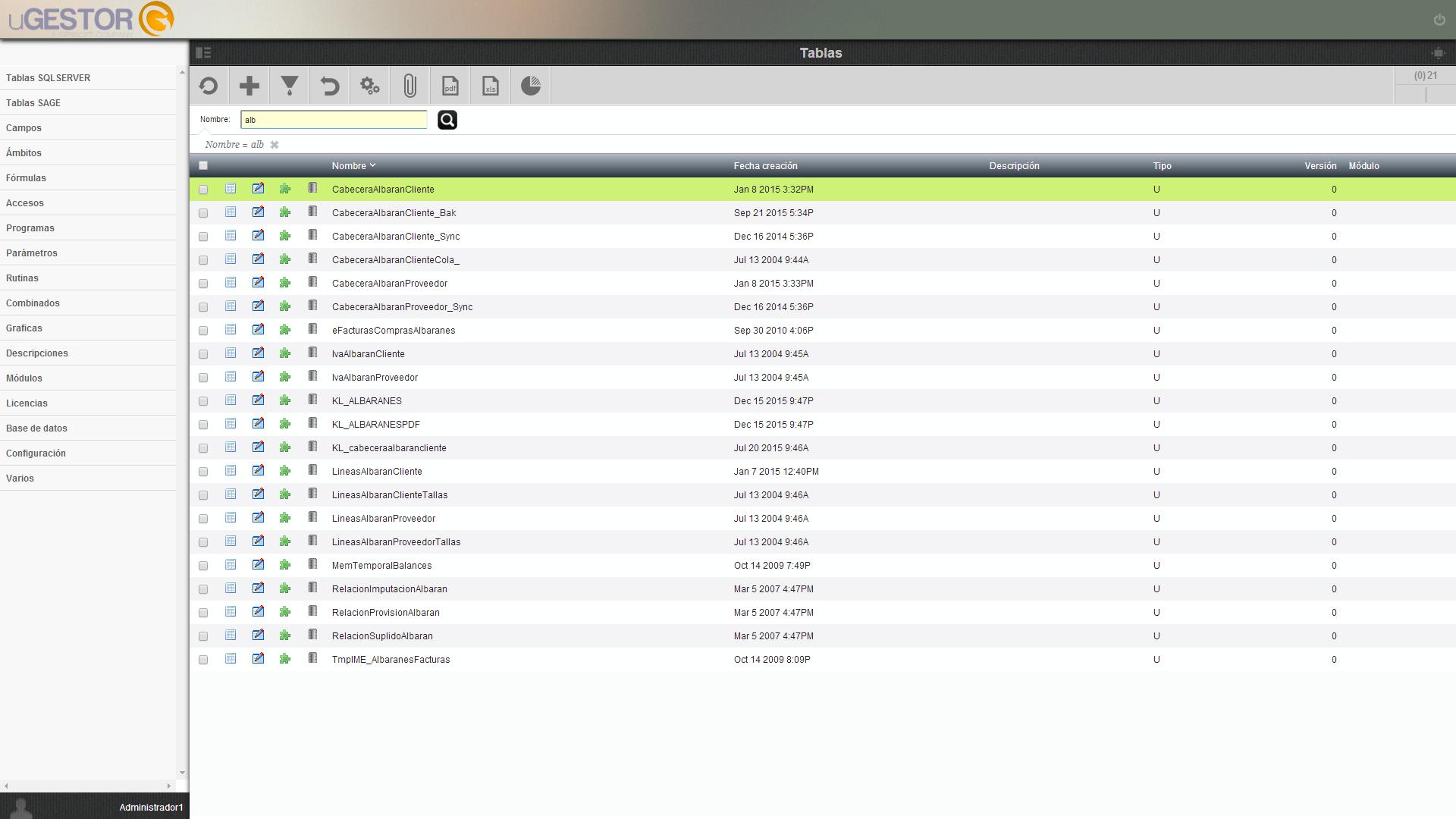This screenshot has width=1456, height=819.
Task: Click the power logout icon
Action: click(1439, 20)
